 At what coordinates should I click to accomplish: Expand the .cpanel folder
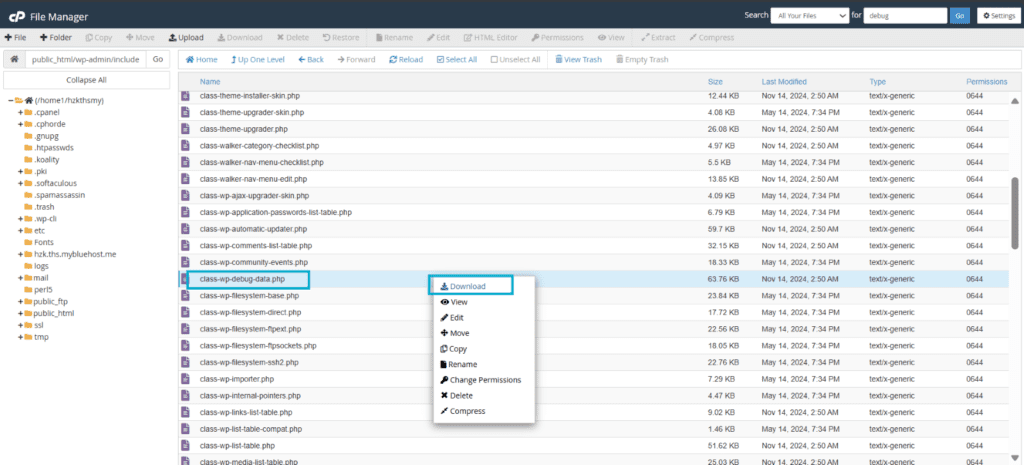[x=20, y=112]
